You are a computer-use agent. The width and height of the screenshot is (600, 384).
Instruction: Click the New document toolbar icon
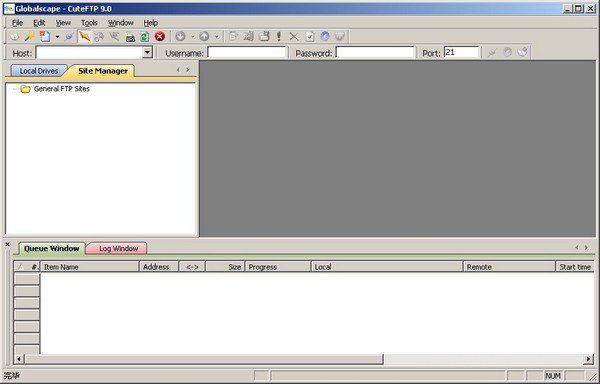pyautogui.click(x=45, y=37)
